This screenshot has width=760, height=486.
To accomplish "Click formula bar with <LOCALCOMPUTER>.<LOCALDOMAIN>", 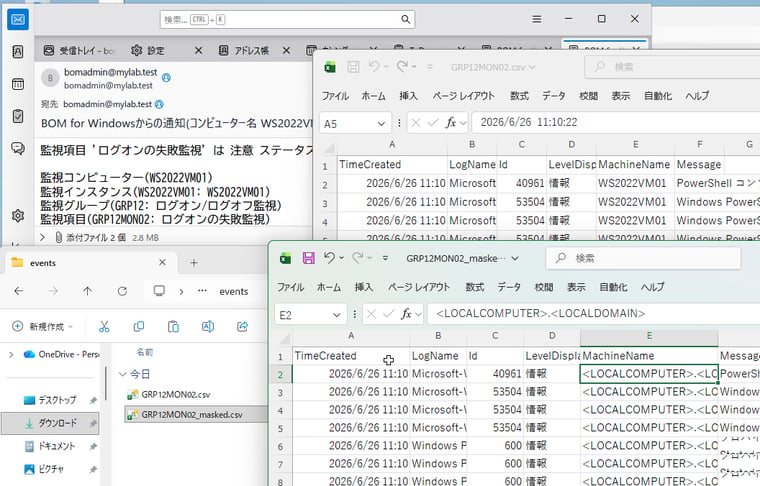I will (594, 314).
